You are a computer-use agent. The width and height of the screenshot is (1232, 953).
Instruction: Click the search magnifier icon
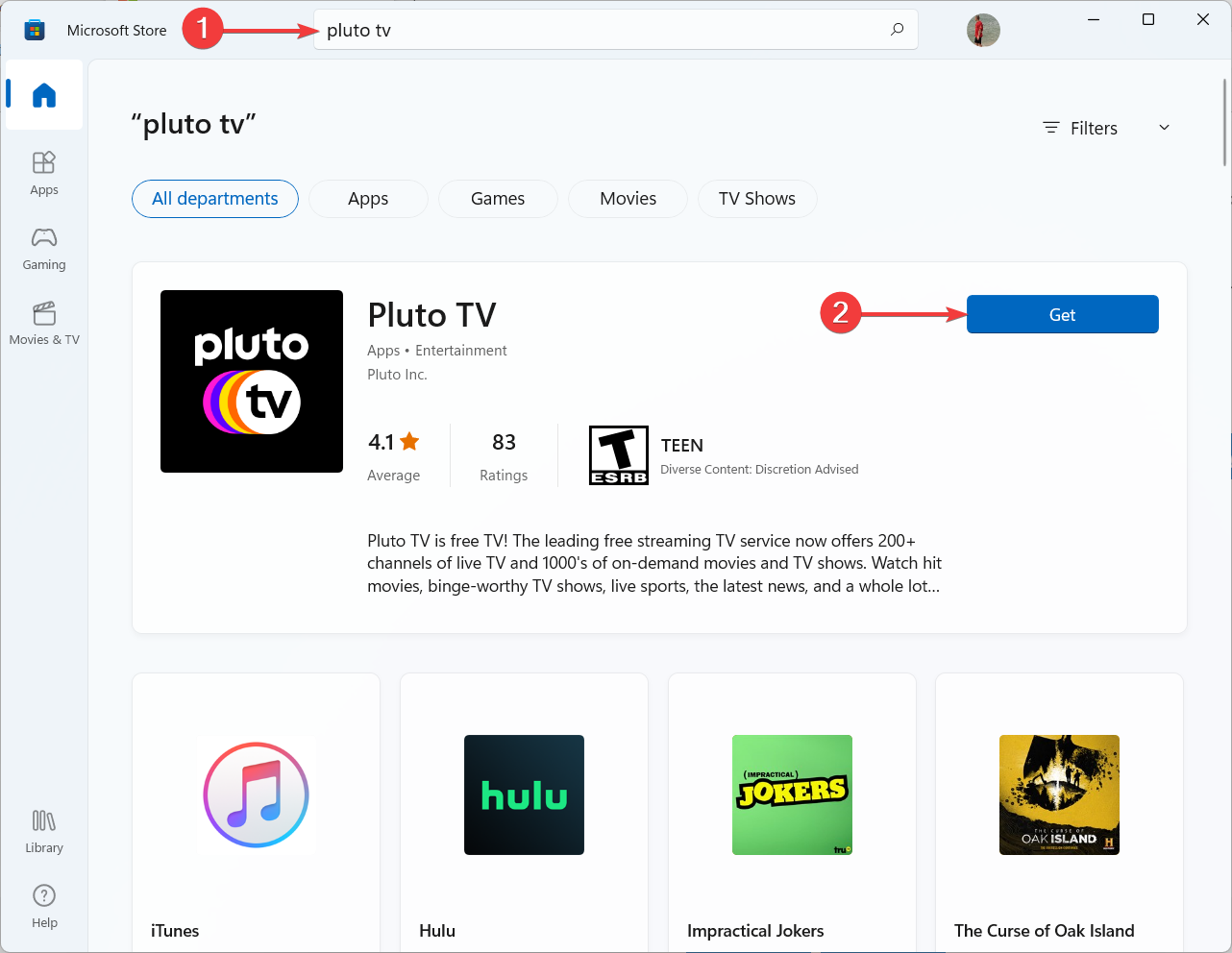click(897, 30)
